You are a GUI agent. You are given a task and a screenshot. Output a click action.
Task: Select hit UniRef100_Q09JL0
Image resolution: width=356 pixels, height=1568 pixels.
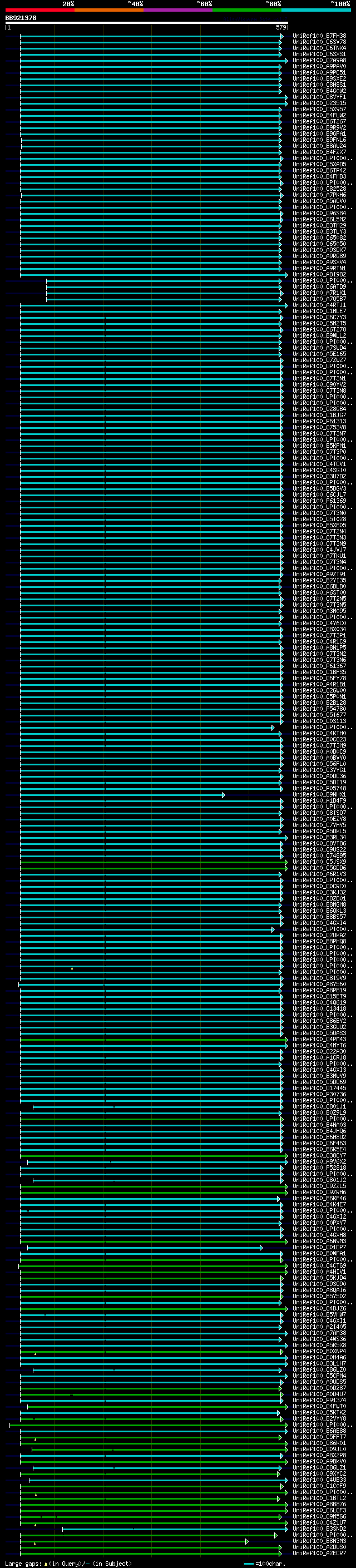319,1450
